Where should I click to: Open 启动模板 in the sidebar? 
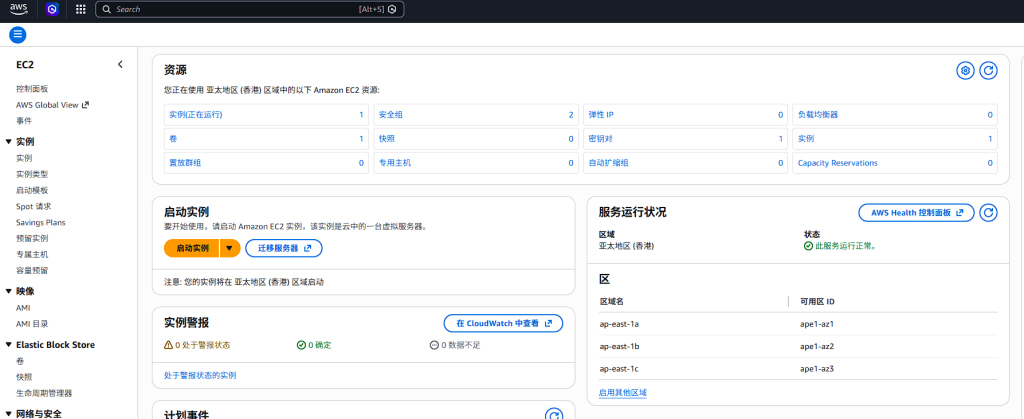coord(32,191)
